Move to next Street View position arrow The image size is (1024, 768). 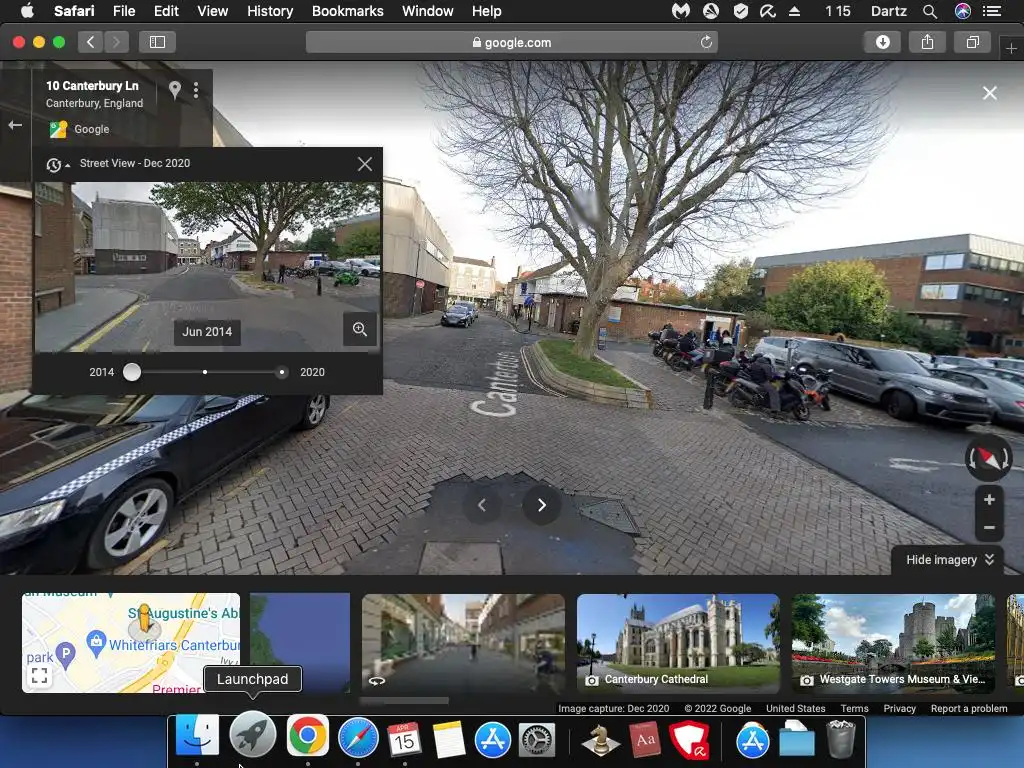pyautogui.click(x=541, y=505)
